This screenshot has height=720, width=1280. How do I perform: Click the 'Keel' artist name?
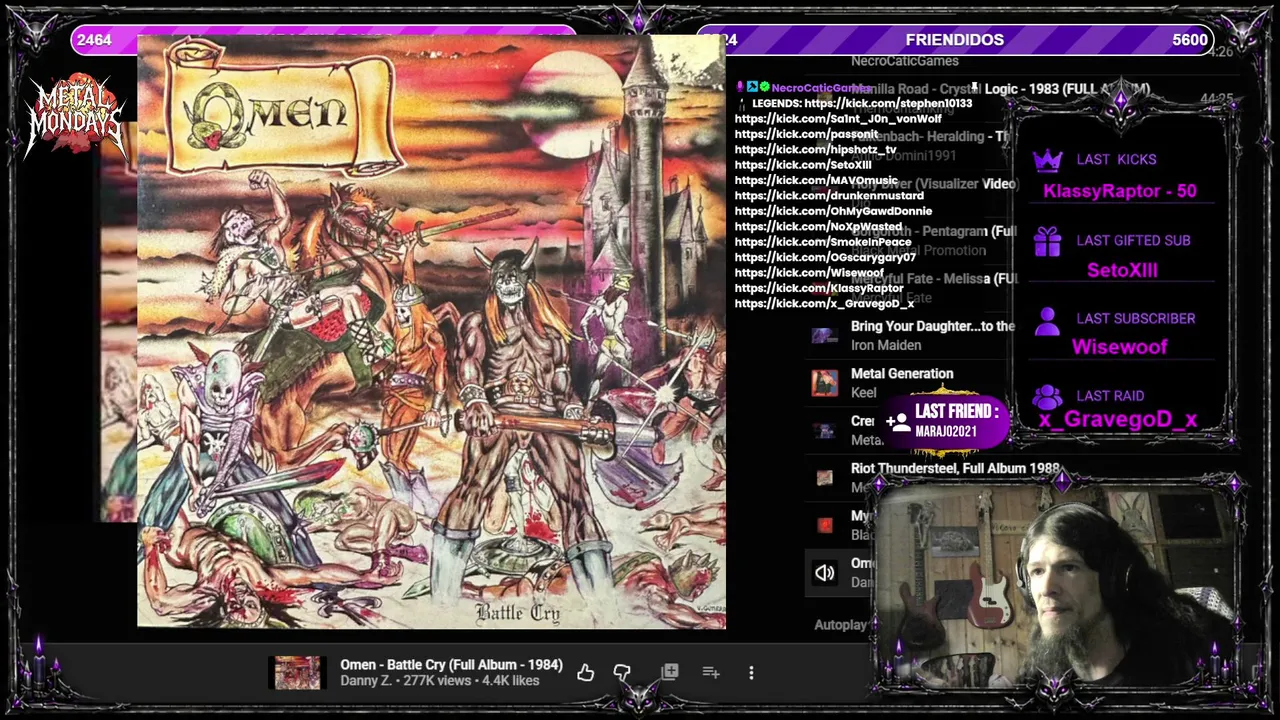[x=863, y=393]
